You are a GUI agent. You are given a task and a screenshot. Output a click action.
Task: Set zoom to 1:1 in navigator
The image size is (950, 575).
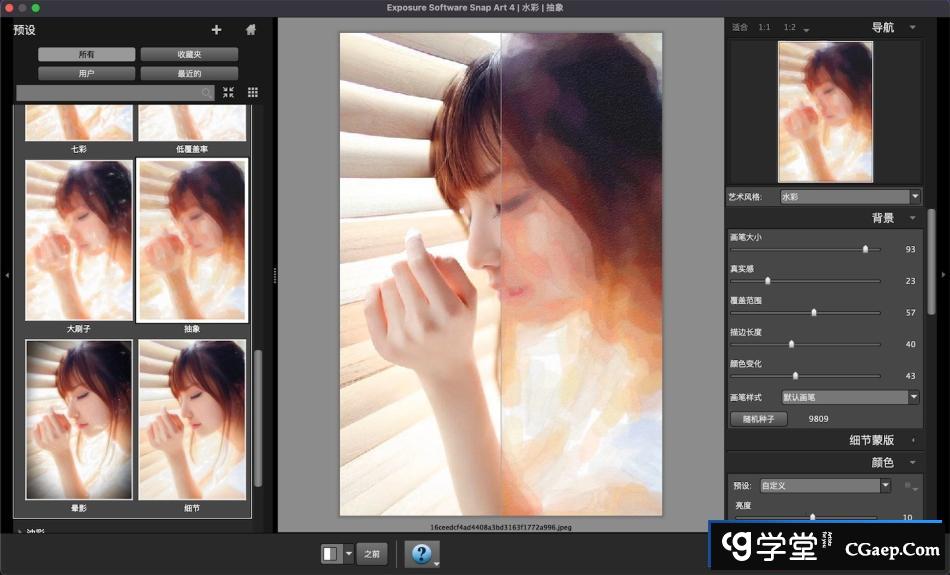tap(764, 28)
